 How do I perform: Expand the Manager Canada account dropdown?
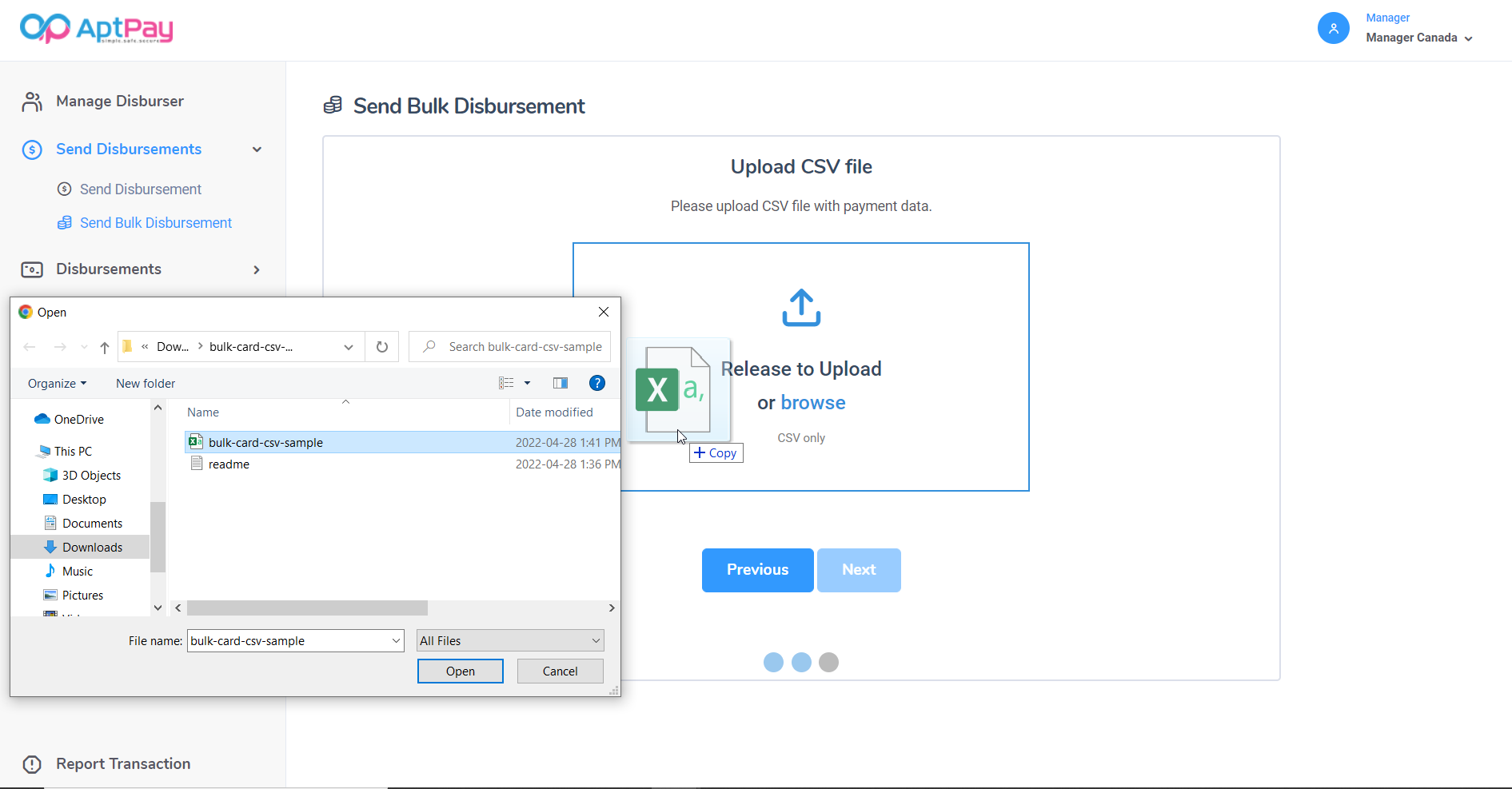[x=1419, y=38]
